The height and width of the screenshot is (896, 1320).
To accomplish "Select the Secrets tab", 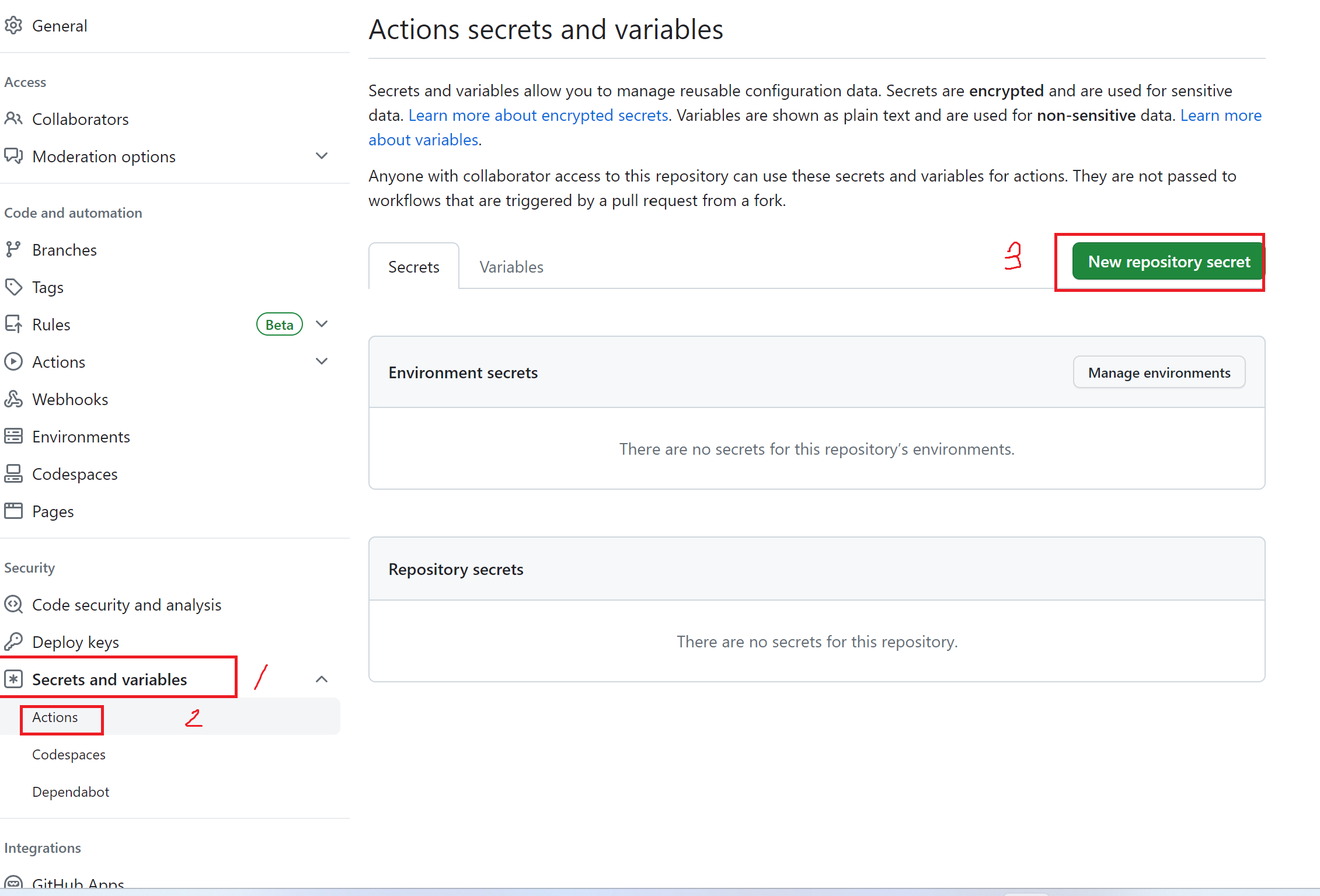I will coord(413,267).
